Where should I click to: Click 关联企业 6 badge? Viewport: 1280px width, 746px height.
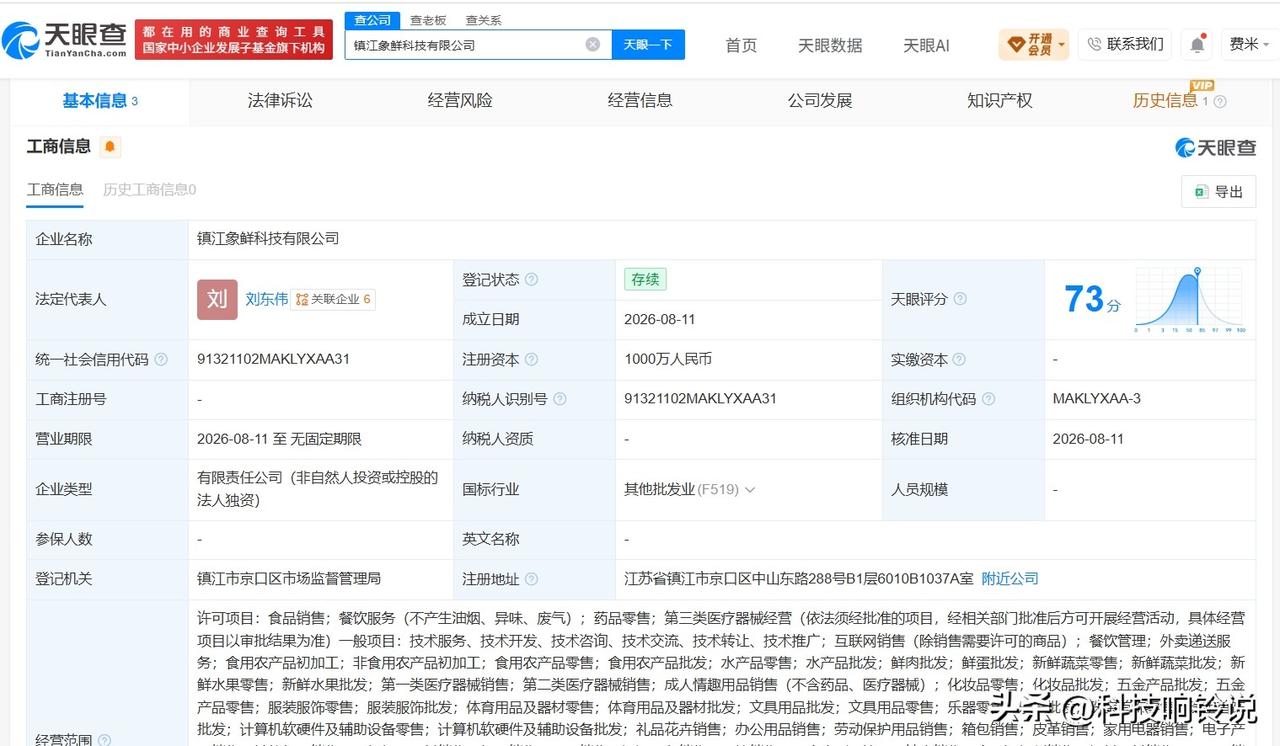(x=334, y=299)
